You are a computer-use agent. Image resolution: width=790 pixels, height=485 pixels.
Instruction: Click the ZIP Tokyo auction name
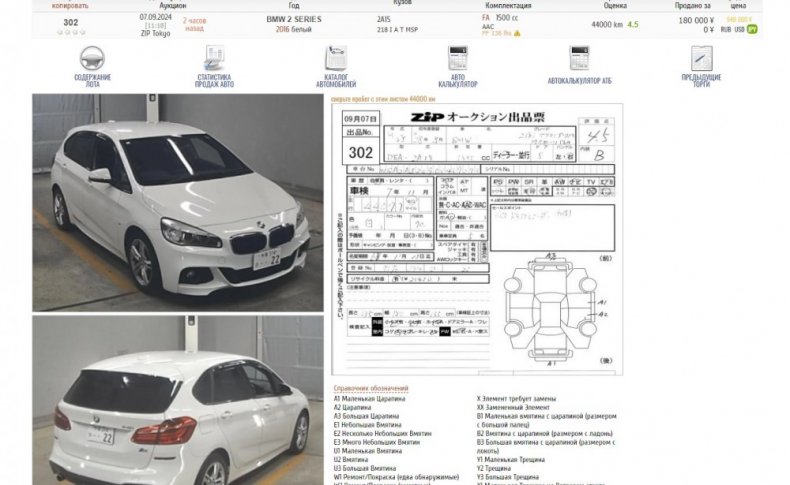156,33
